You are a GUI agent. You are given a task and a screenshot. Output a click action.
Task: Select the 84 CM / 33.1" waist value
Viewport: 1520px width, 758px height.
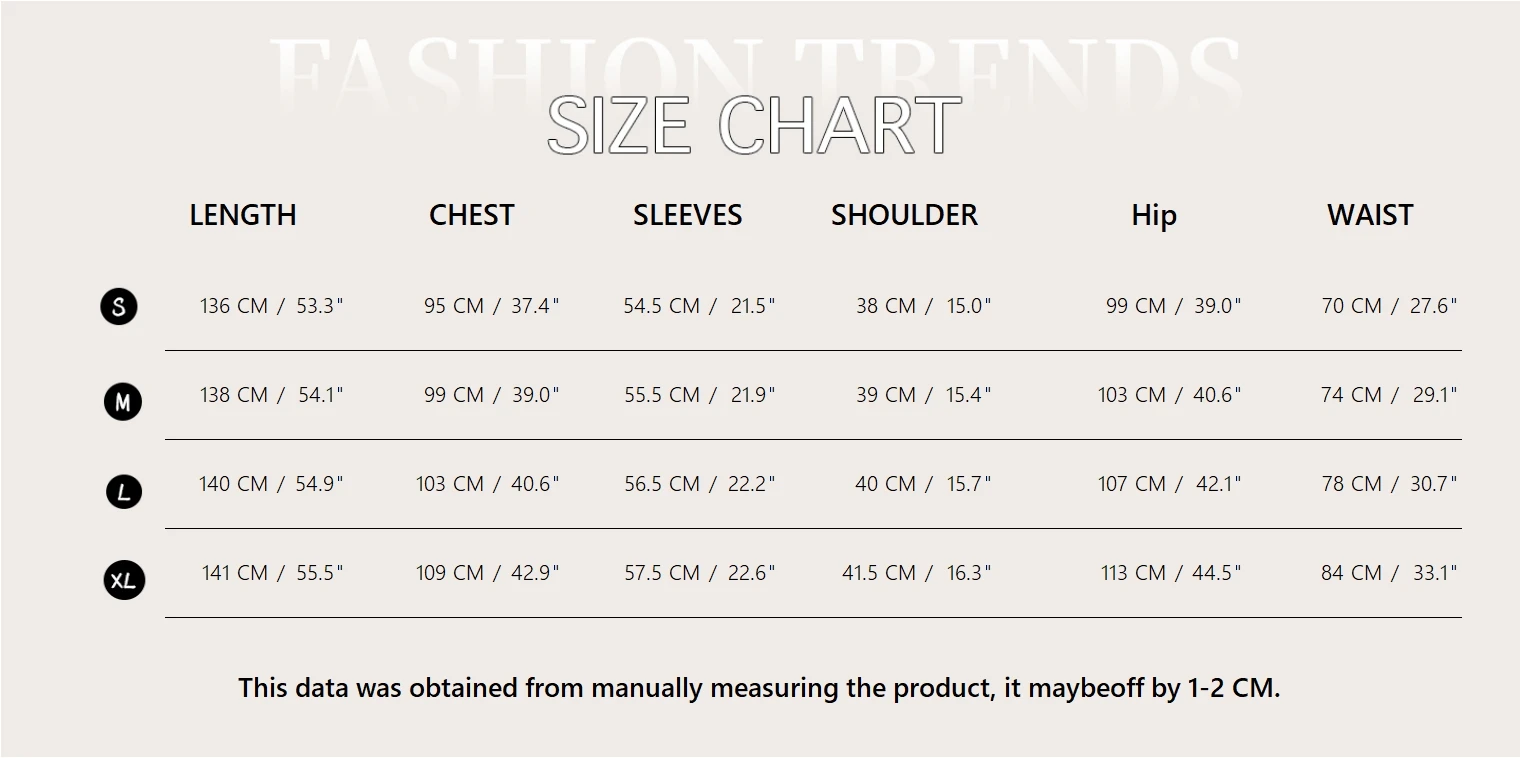(x=1389, y=573)
